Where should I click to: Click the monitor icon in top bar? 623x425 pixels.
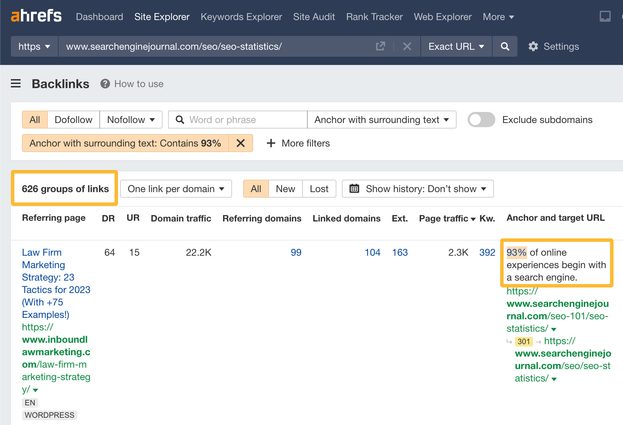click(x=605, y=16)
